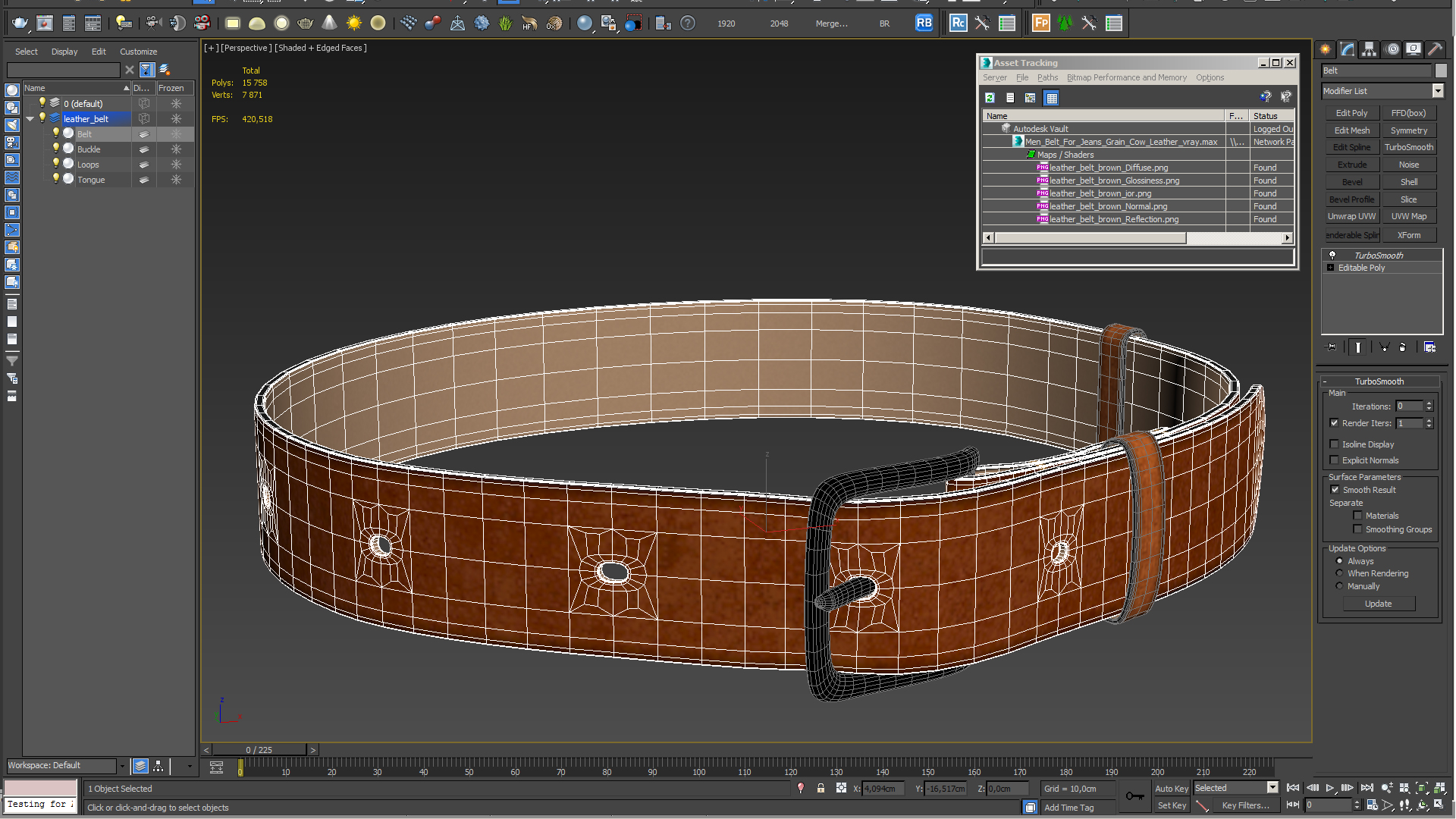
Task: Enable the Isoline Display checkbox
Action: click(x=1335, y=444)
